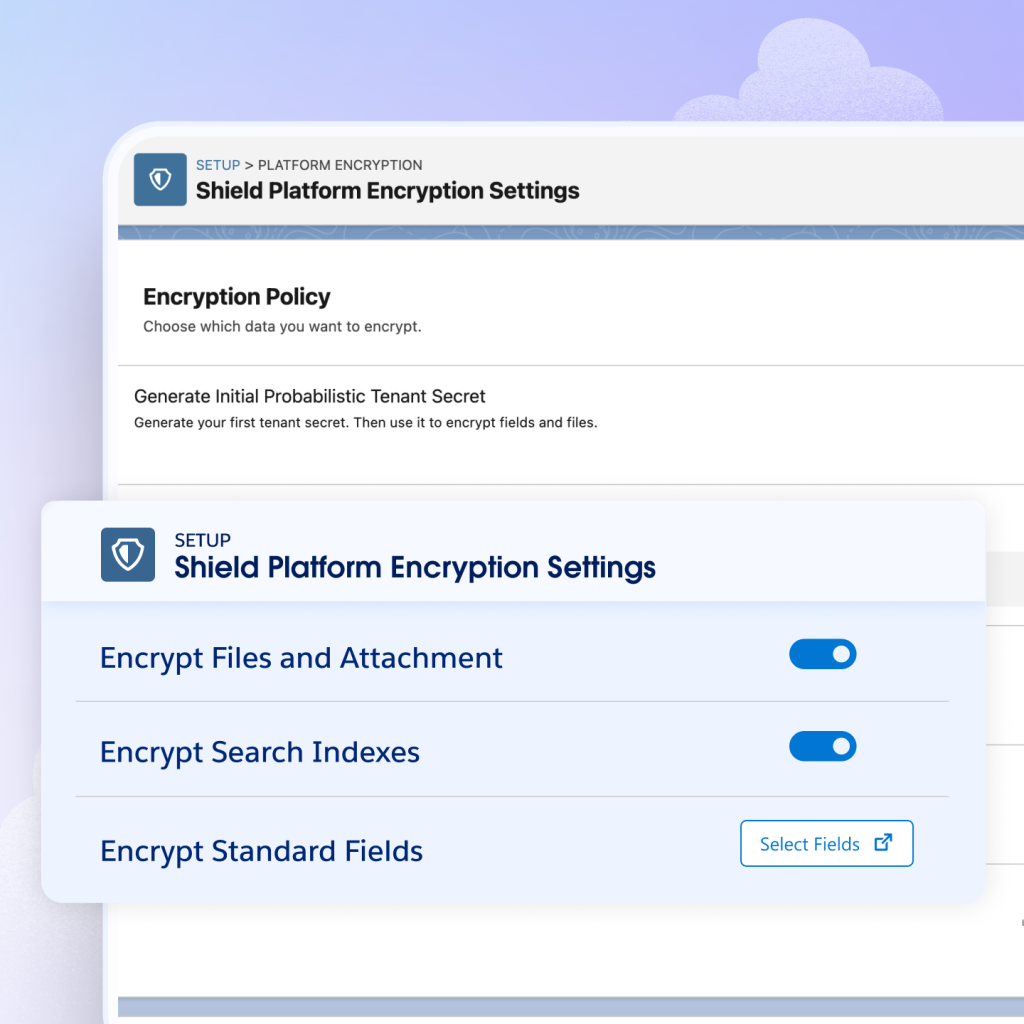Viewport: 1024px width, 1024px height.
Task: Click the overlay card's SETUP label
Action: pos(202,540)
